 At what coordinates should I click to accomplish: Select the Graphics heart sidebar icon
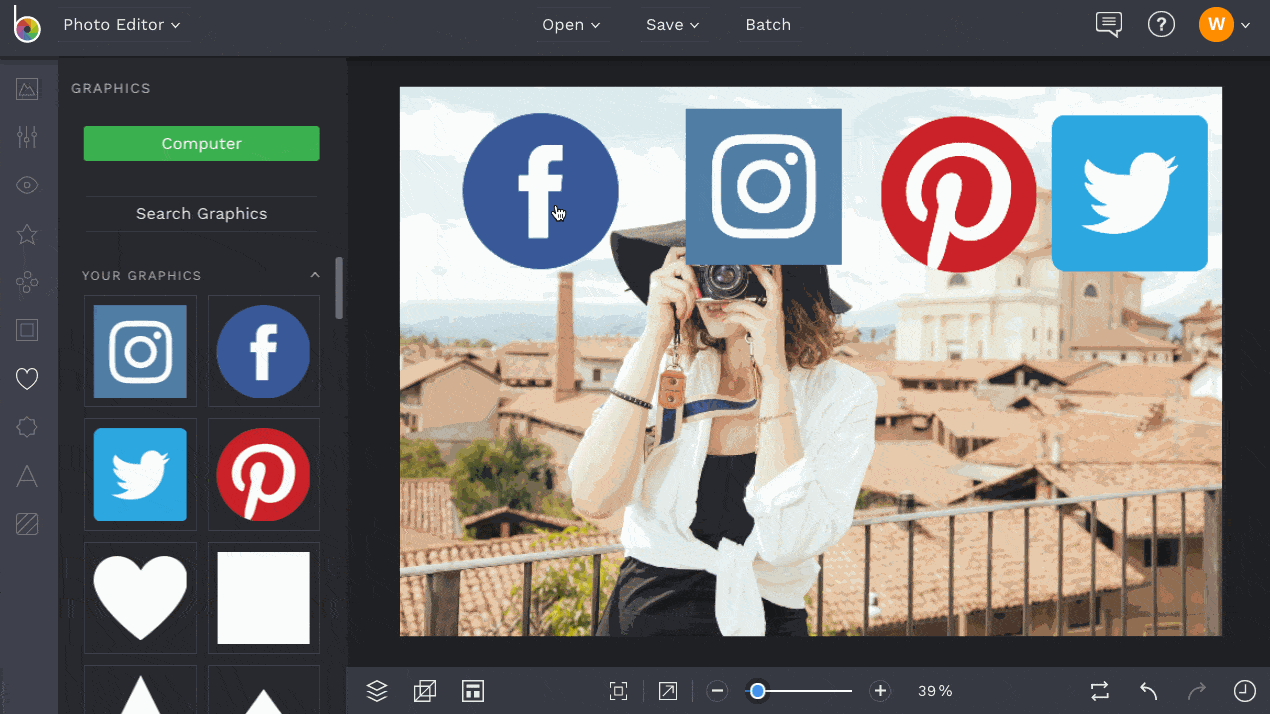[27, 379]
